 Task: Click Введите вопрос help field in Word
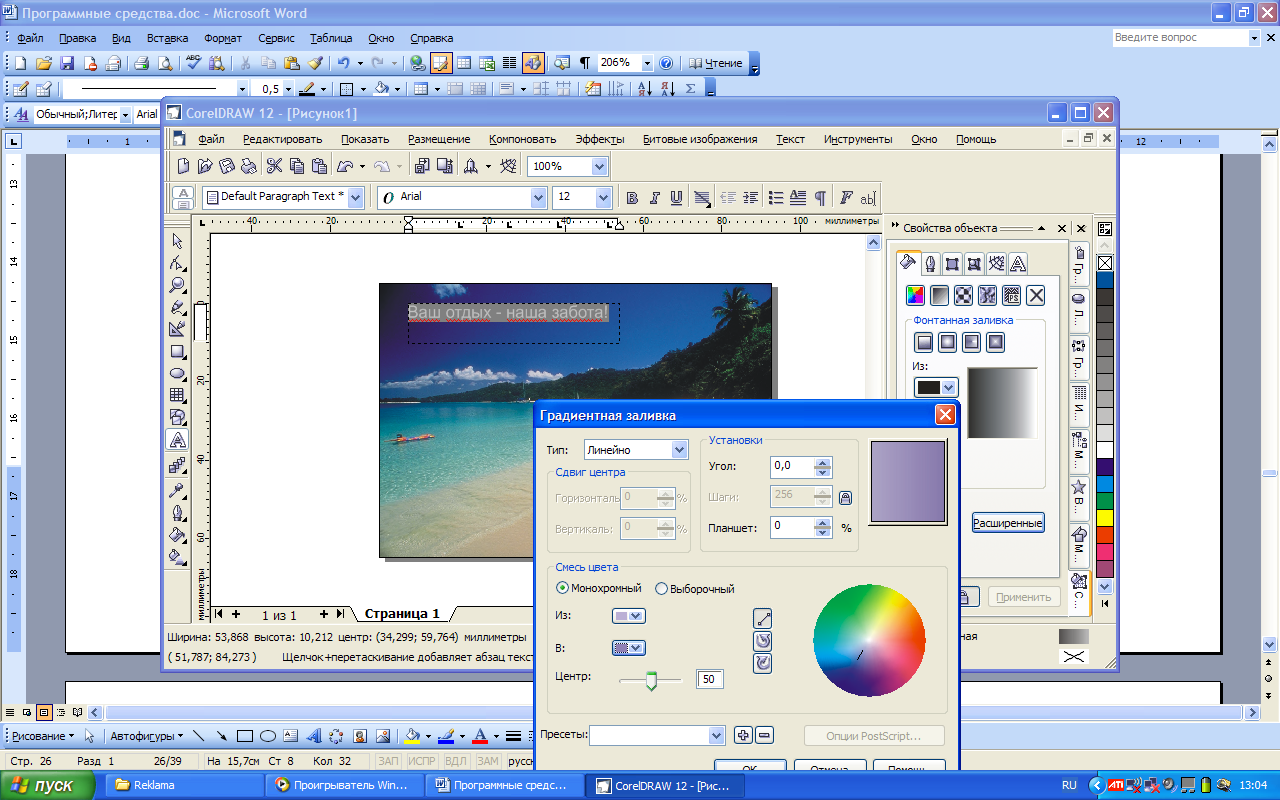(x=1180, y=38)
